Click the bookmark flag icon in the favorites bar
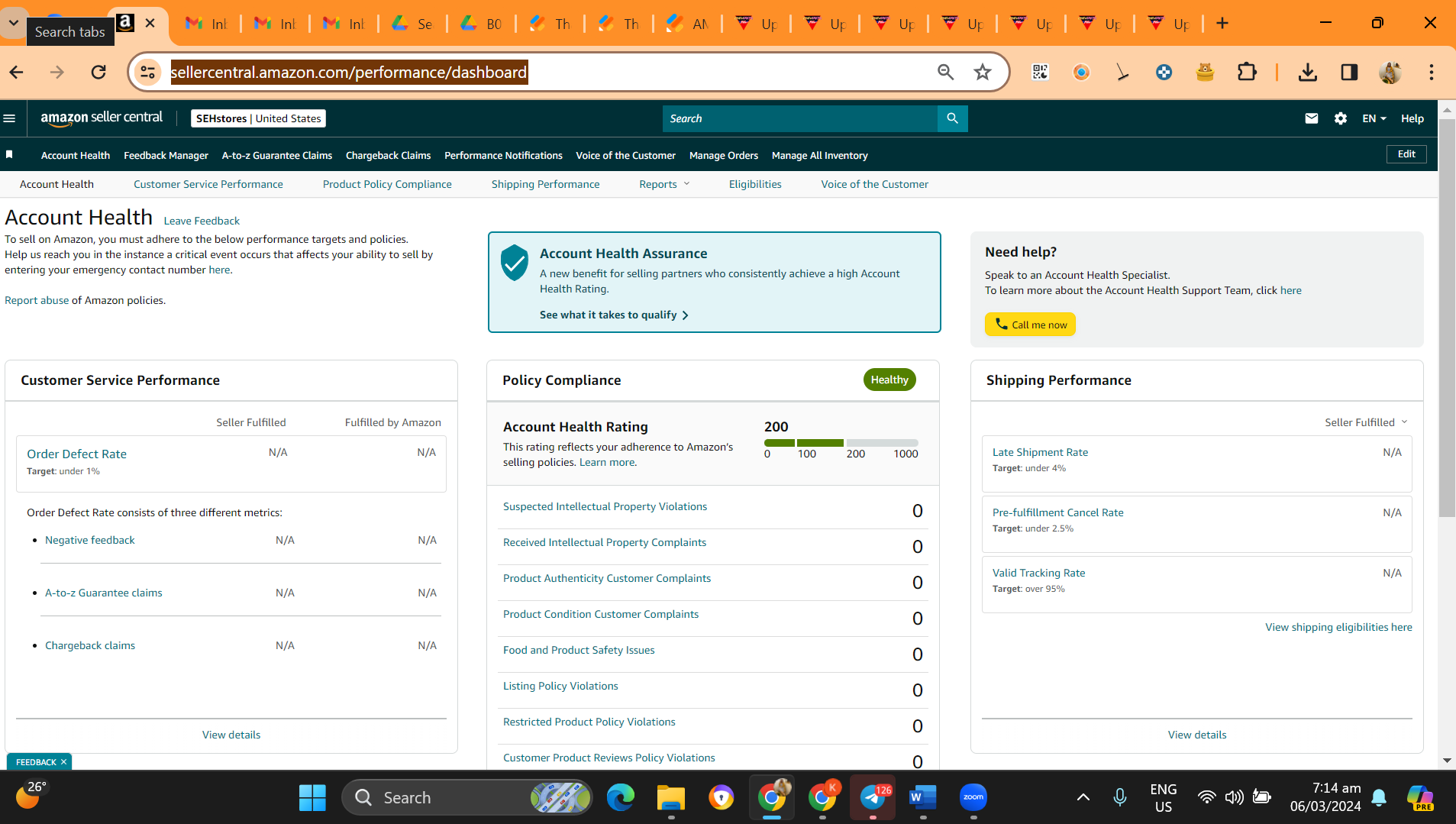The height and width of the screenshot is (824, 1456). pyautogui.click(x=9, y=154)
